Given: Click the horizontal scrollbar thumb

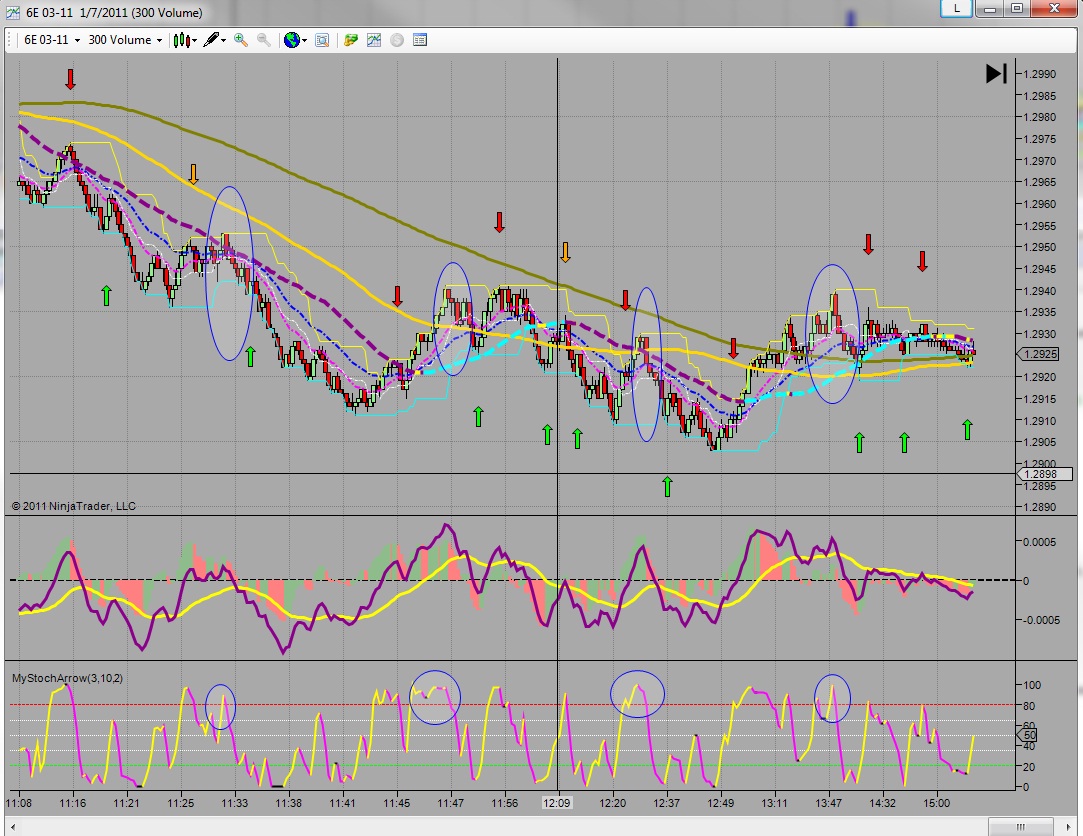Looking at the screenshot, I should coord(1020,827).
